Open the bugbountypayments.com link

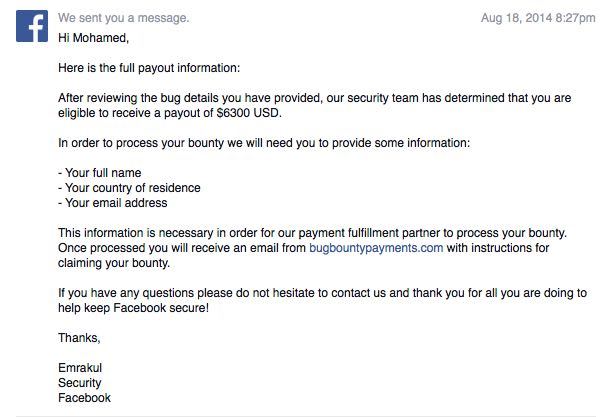(x=376, y=248)
